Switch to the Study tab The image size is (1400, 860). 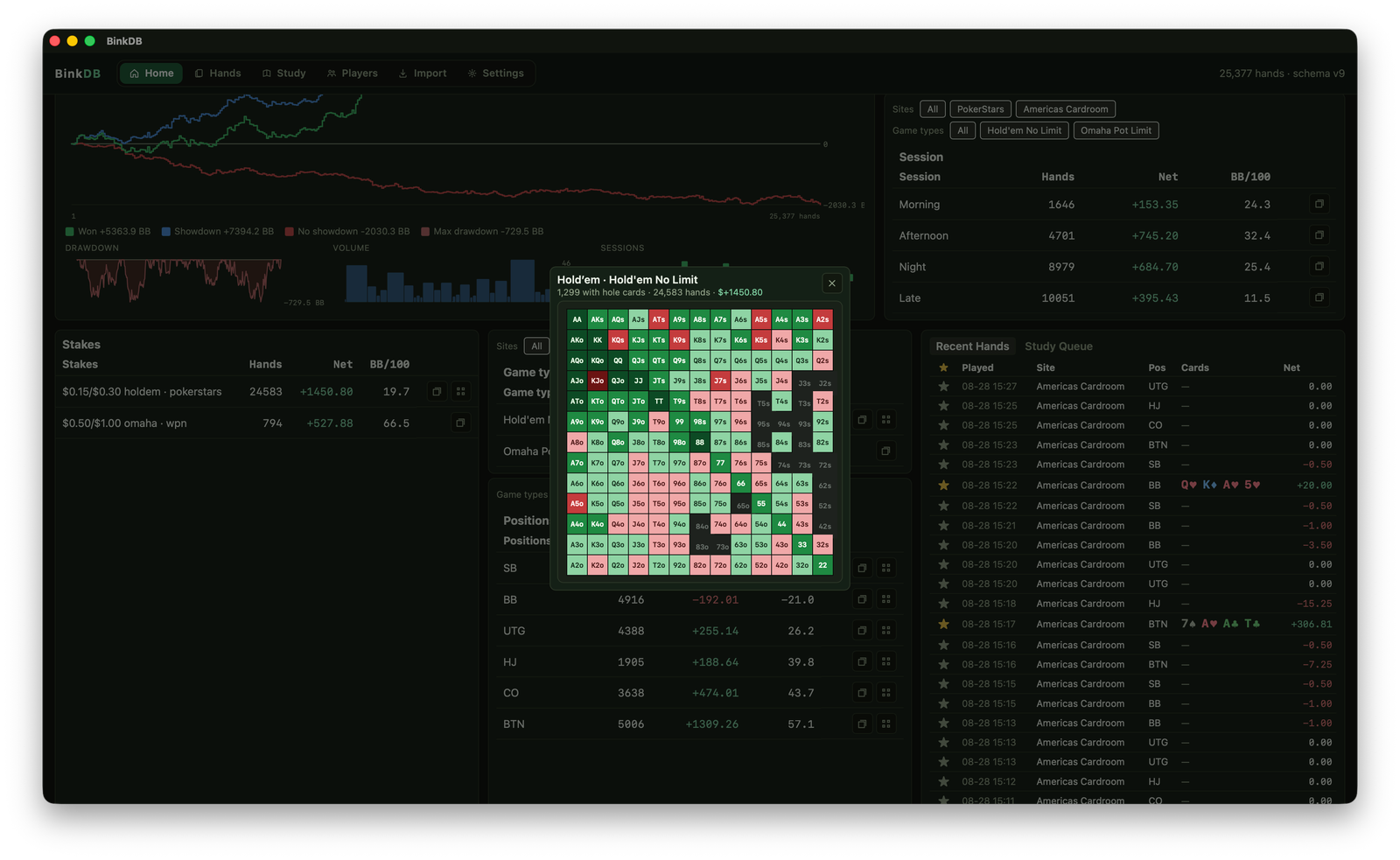284,73
